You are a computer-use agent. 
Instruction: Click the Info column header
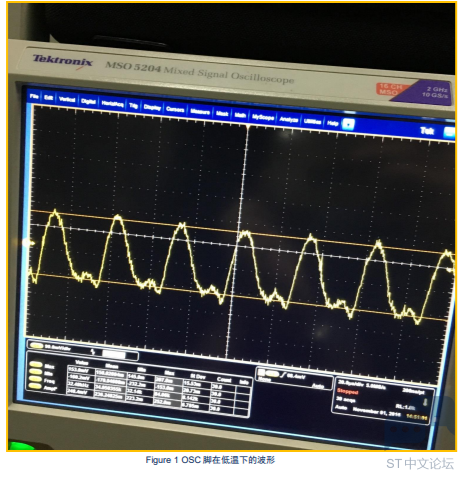tap(244, 382)
